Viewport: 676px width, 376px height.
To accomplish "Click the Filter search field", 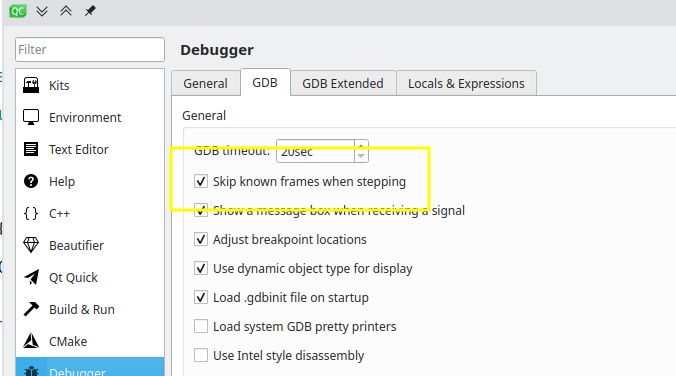I will click(x=90, y=49).
